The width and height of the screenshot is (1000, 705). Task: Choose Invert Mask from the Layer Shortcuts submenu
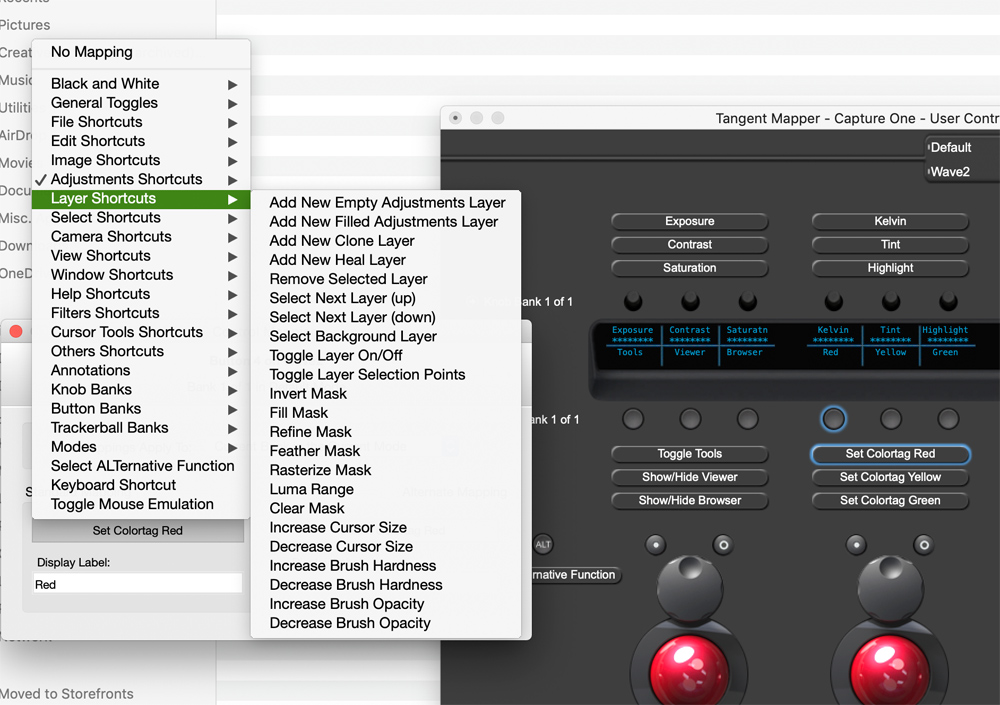coord(308,393)
